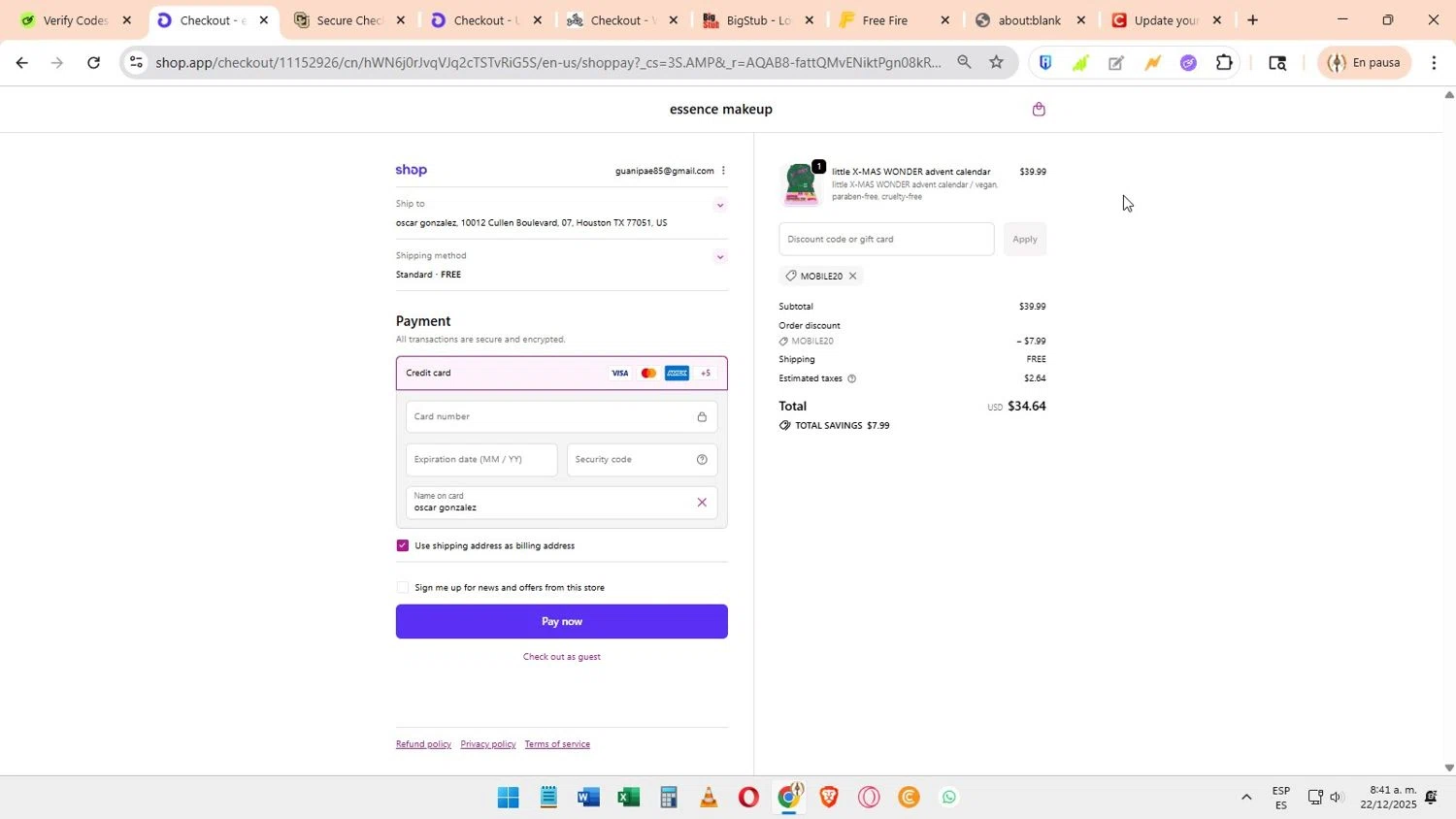Bookmark this page with the star

[x=997, y=63]
